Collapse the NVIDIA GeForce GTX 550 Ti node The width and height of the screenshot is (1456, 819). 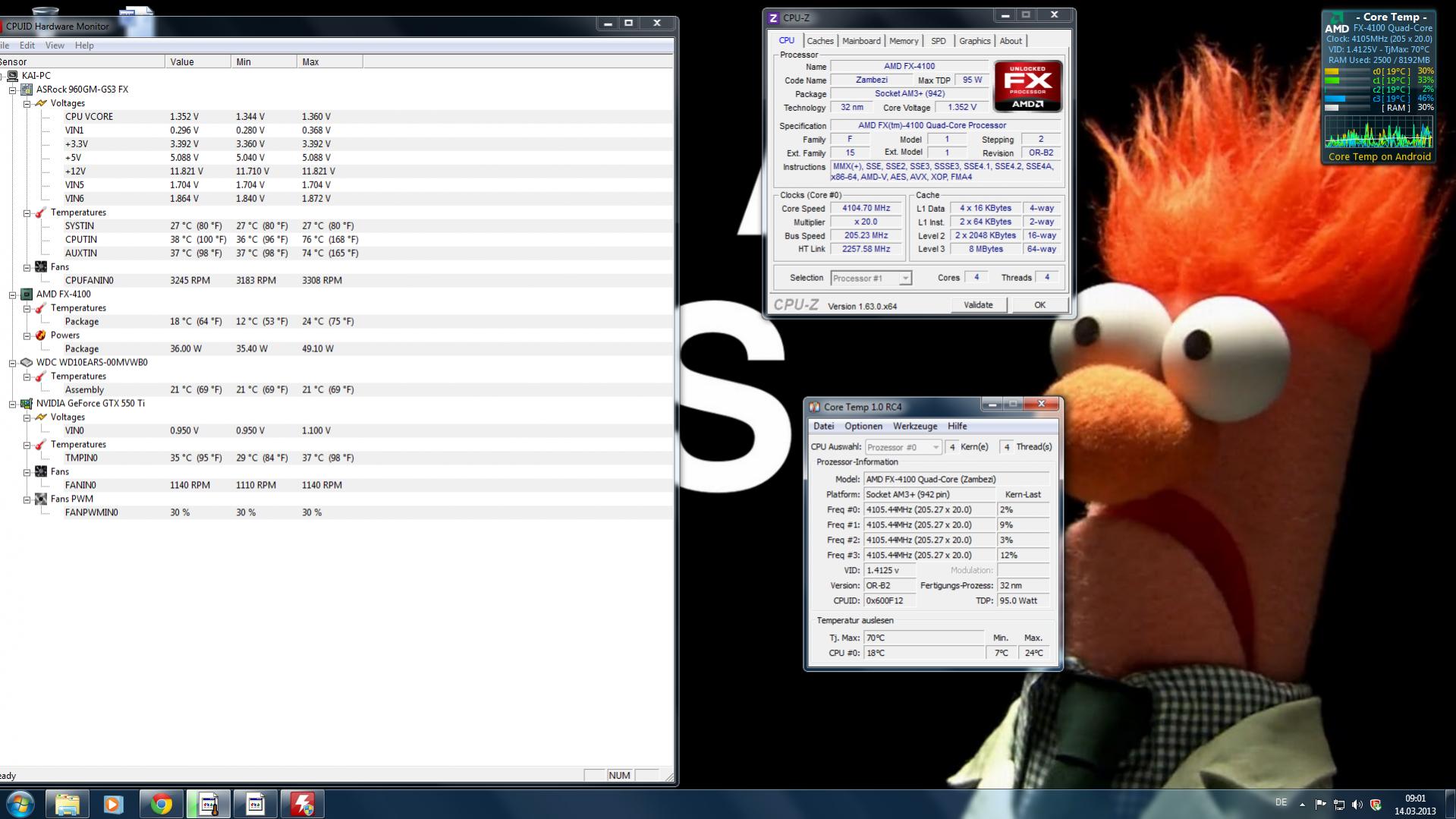click(13, 404)
